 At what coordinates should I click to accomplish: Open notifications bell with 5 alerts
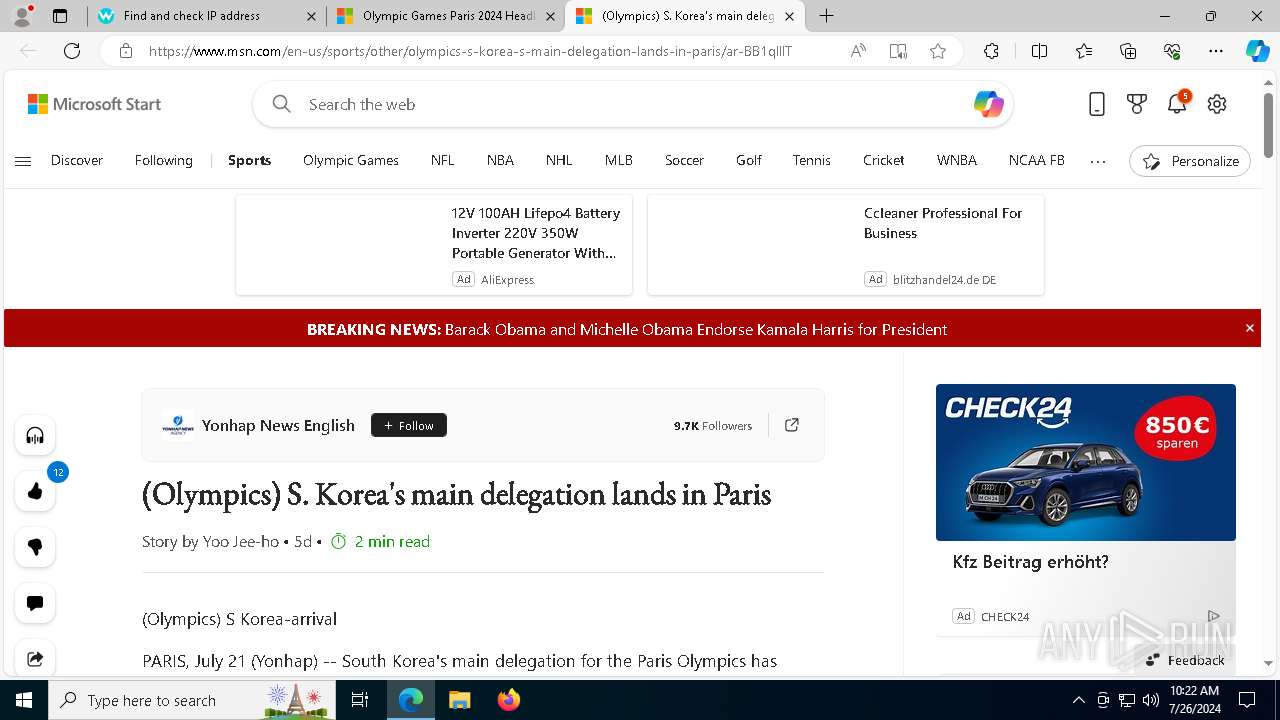(1177, 103)
